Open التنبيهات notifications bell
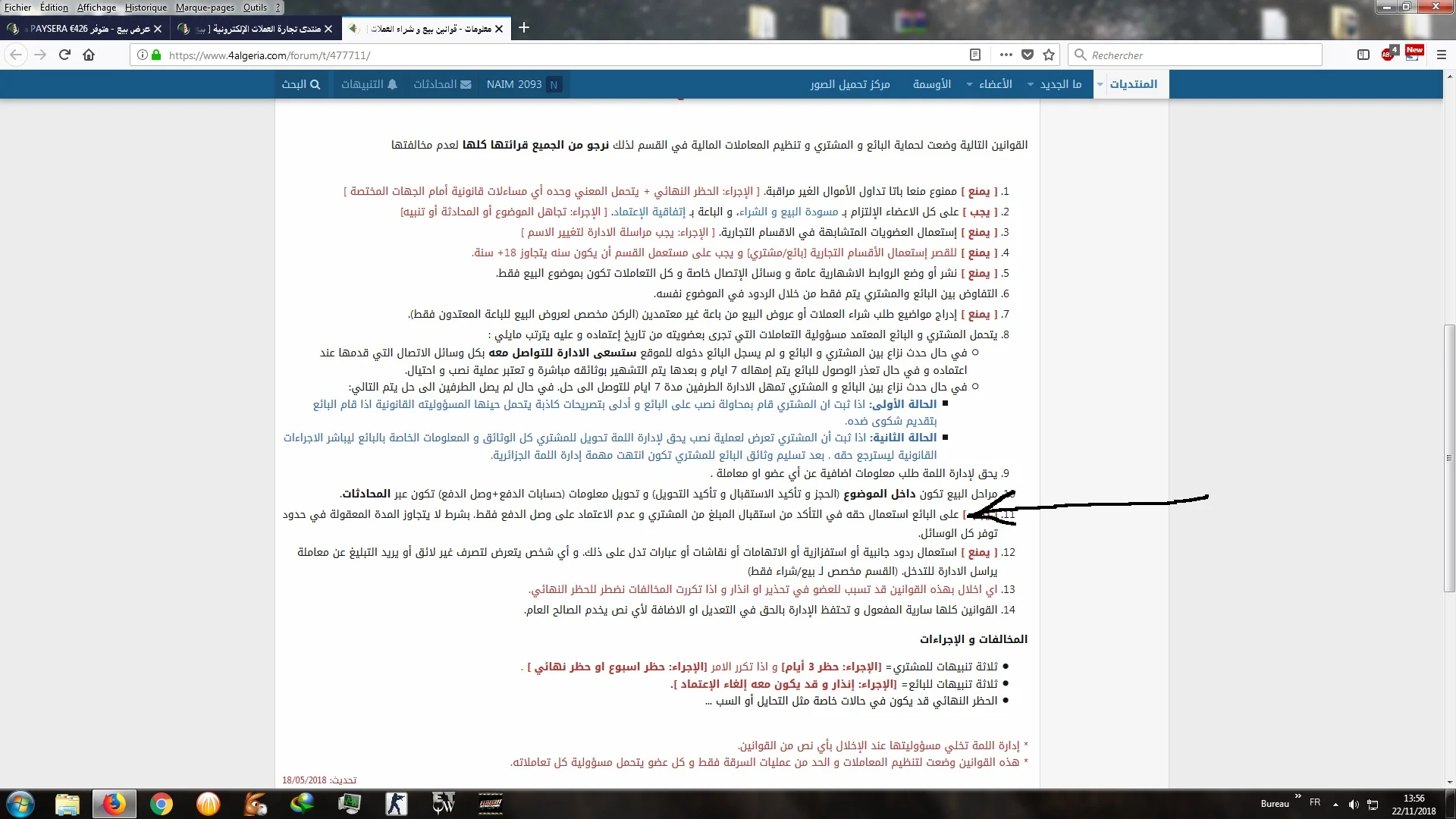This screenshot has width=1456, height=819. (369, 84)
